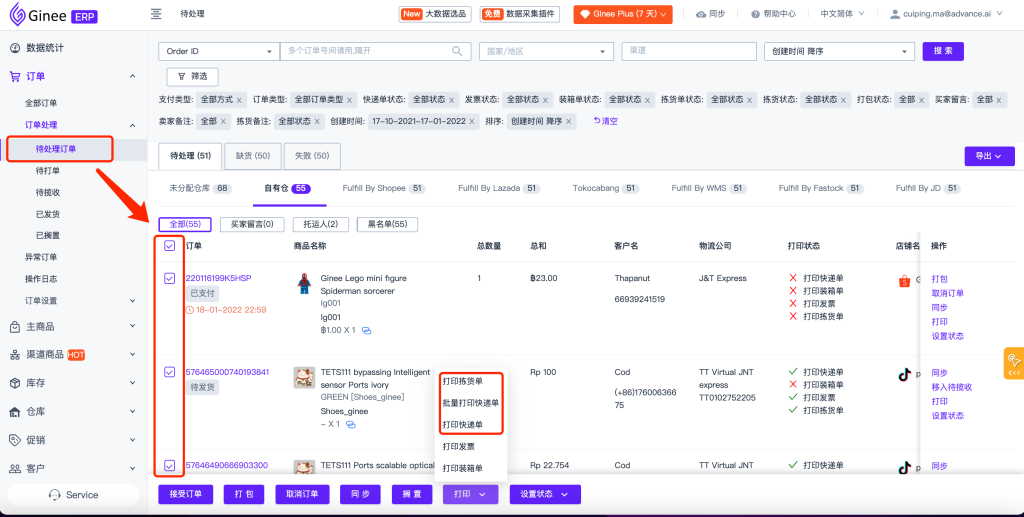Open the 创建时间 降序 sort dropdown
Image resolution: width=1024 pixels, height=517 pixels.
839,51
